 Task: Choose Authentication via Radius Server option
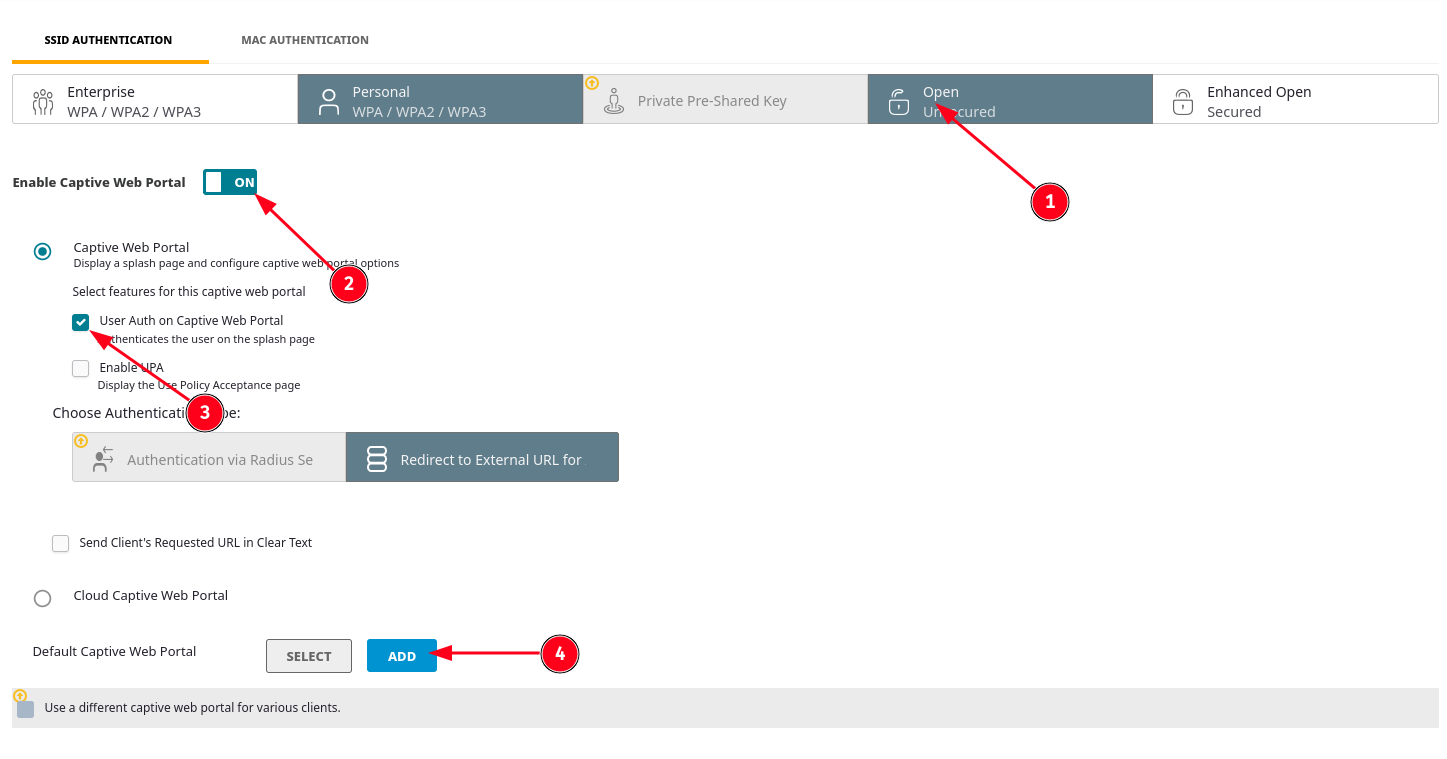[x=209, y=458]
